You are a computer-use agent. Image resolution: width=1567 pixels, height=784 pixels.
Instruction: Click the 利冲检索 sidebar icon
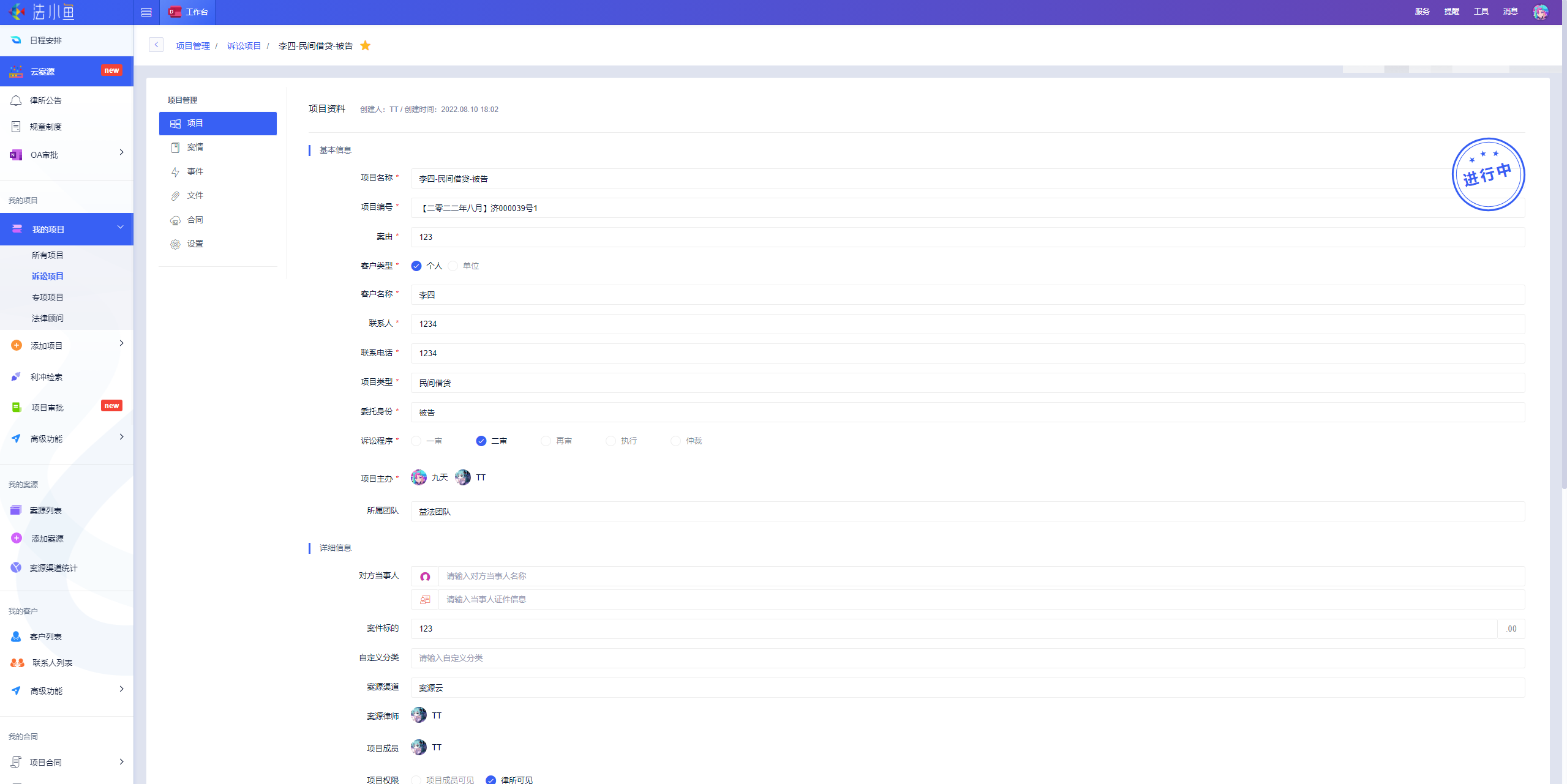(x=17, y=377)
